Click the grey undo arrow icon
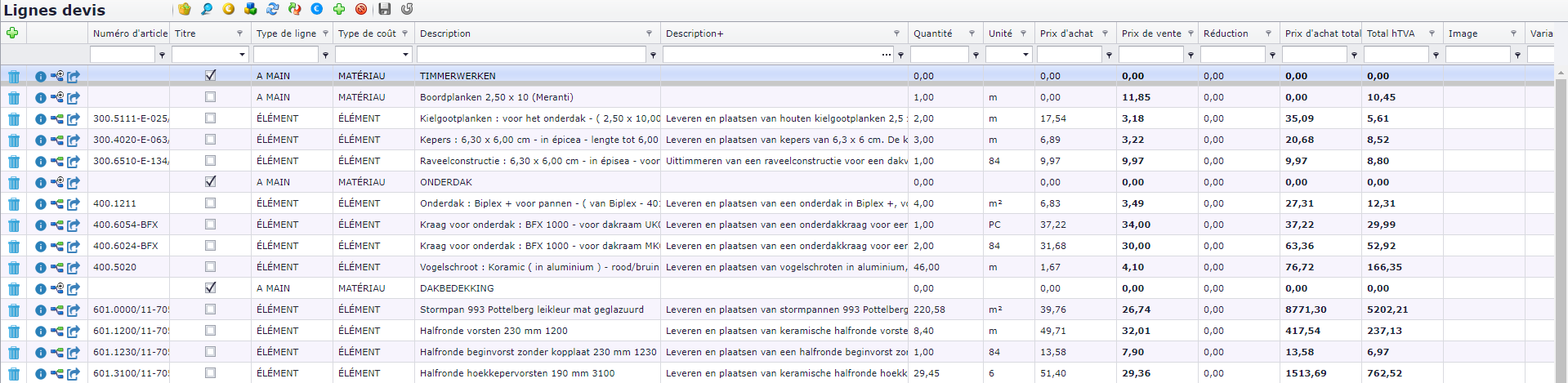This screenshot has width=1568, height=383. click(407, 9)
